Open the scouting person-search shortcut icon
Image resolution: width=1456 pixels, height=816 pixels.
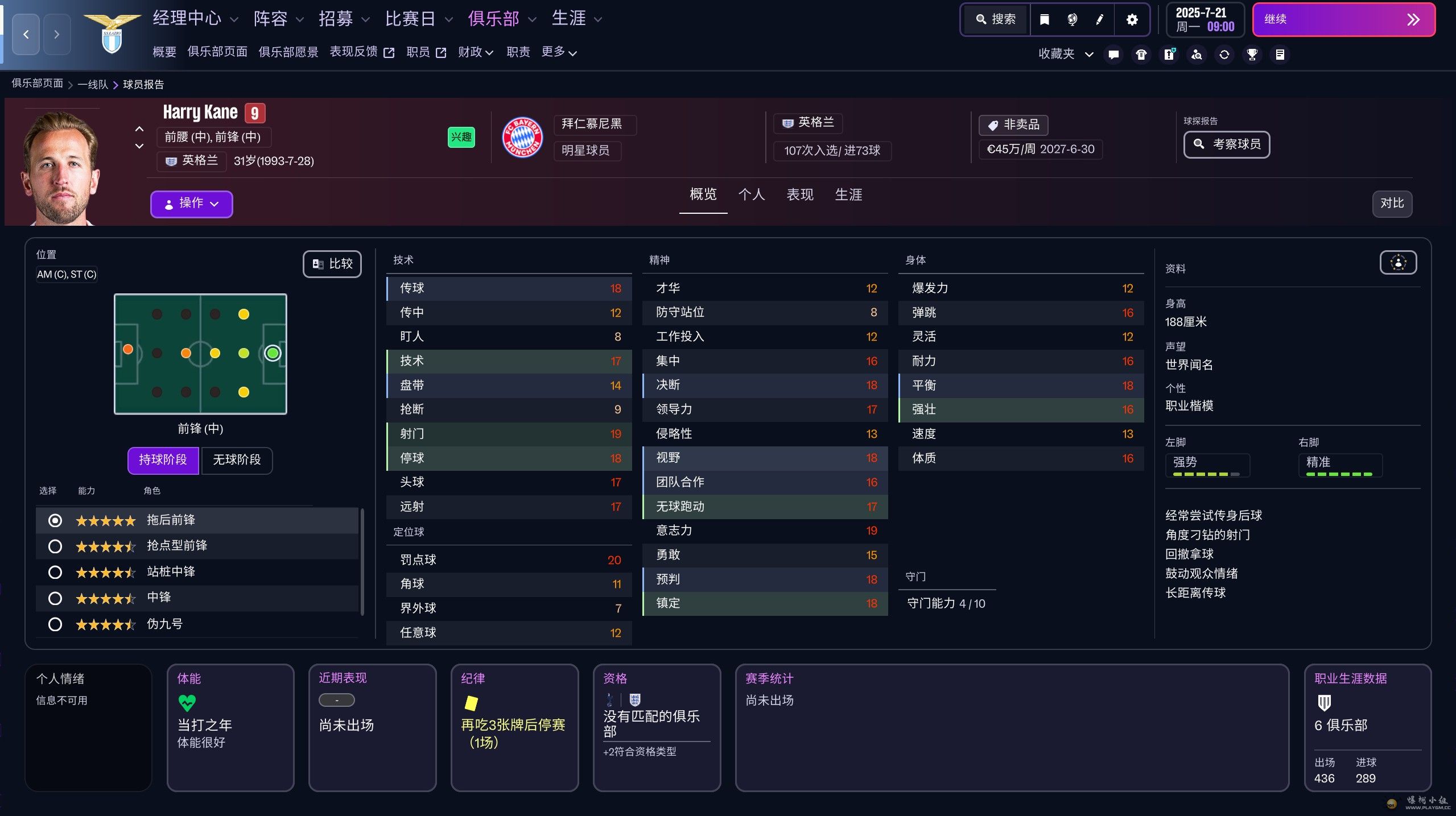[1197, 55]
